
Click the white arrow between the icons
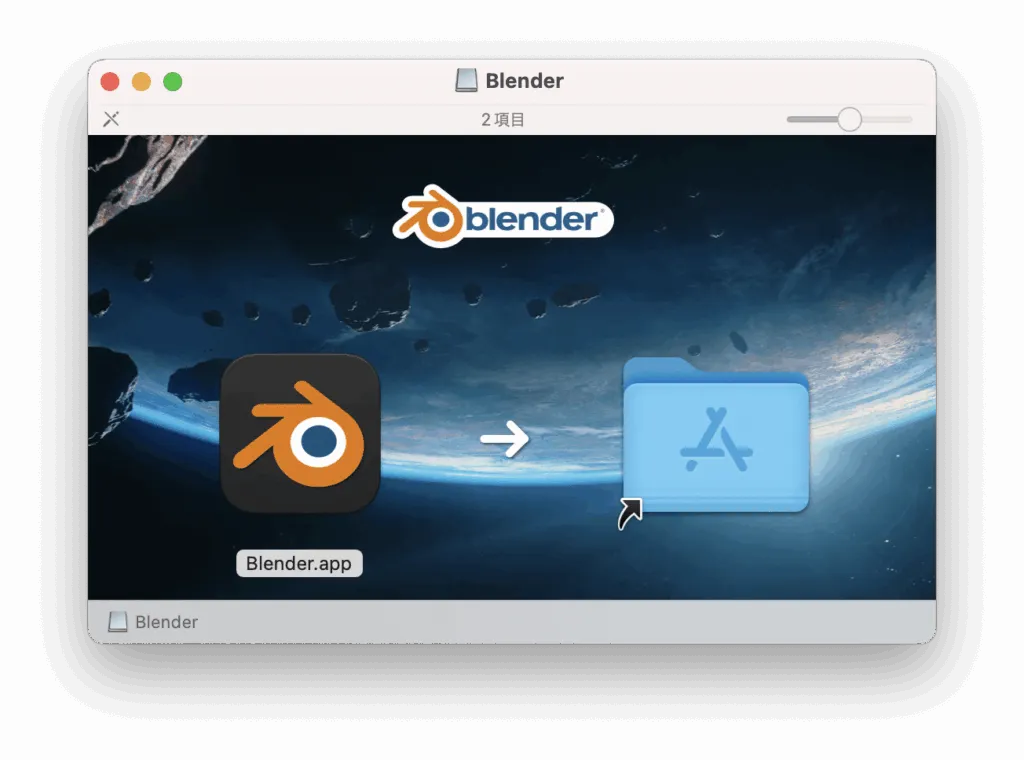(x=504, y=439)
